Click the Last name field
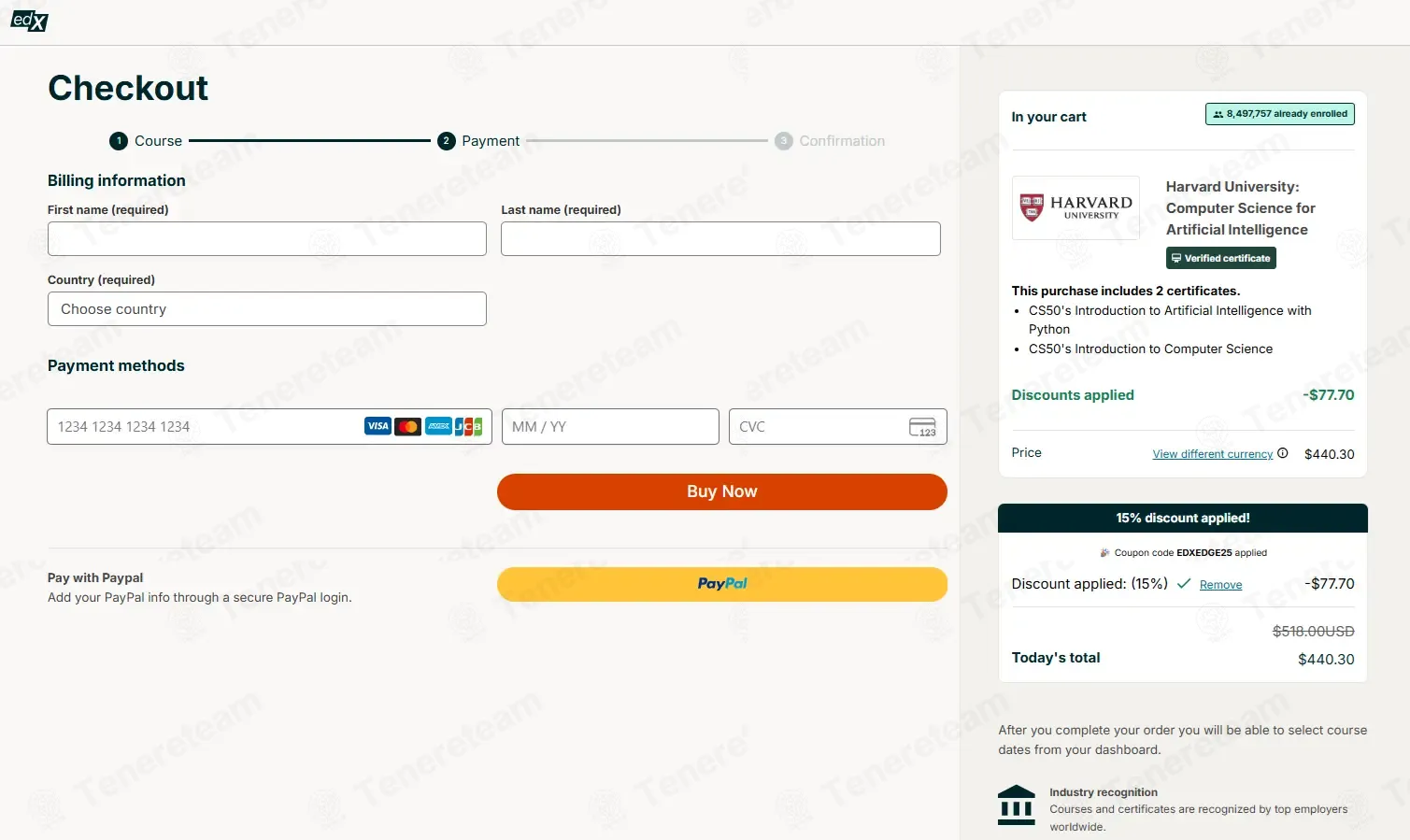1410x840 pixels. coord(719,239)
